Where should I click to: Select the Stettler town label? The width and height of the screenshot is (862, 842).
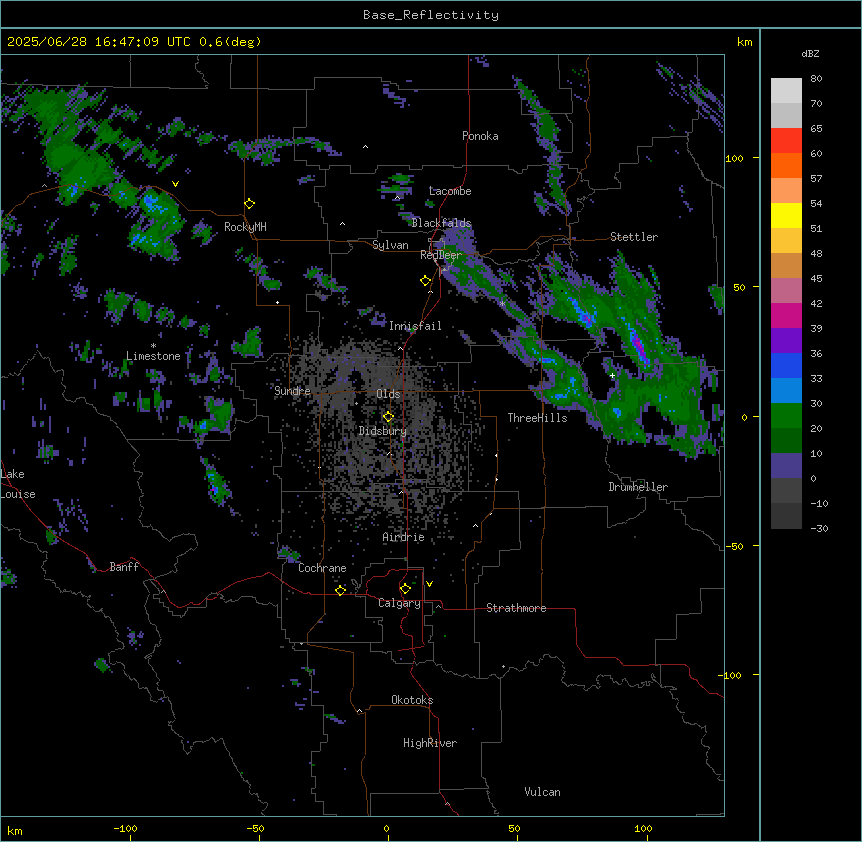pyautogui.click(x=634, y=237)
